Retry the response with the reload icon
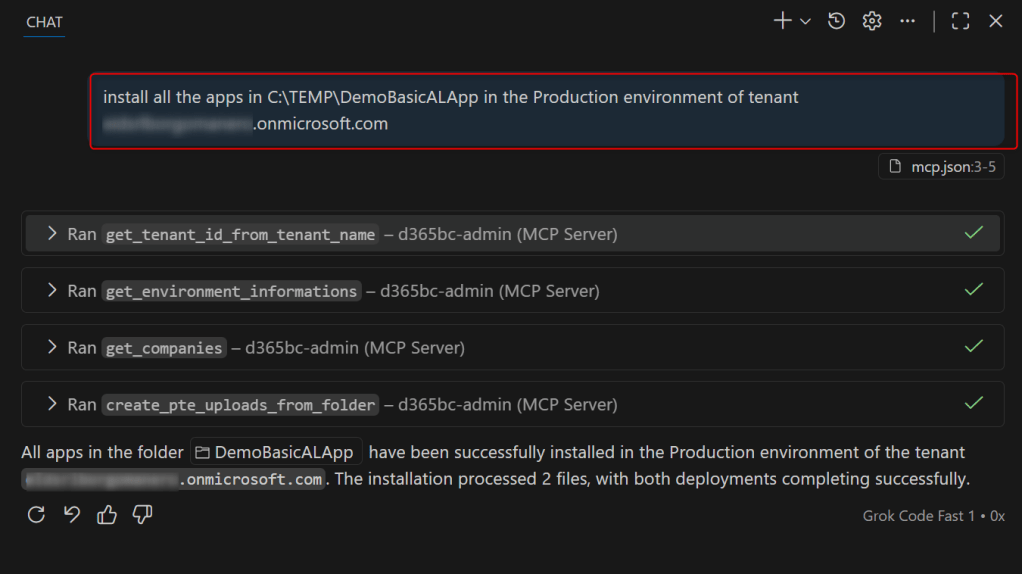Viewport: 1022px width, 574px height. click(x=36, y=515)
